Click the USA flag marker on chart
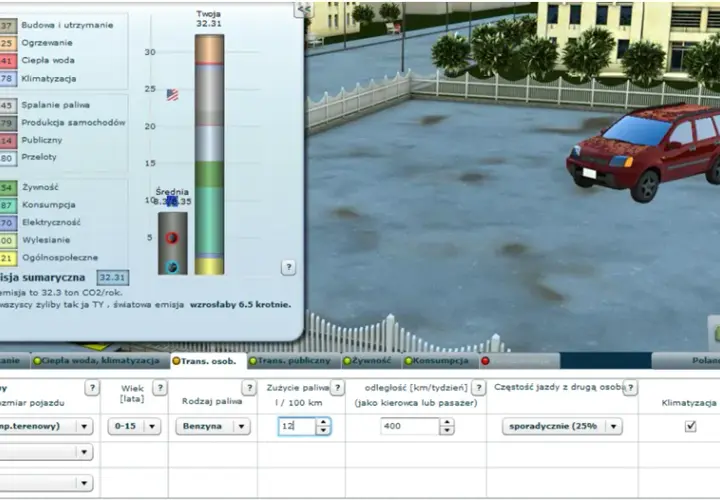The height and width of the screenshot is (500, 720). [x=172, y=95]
